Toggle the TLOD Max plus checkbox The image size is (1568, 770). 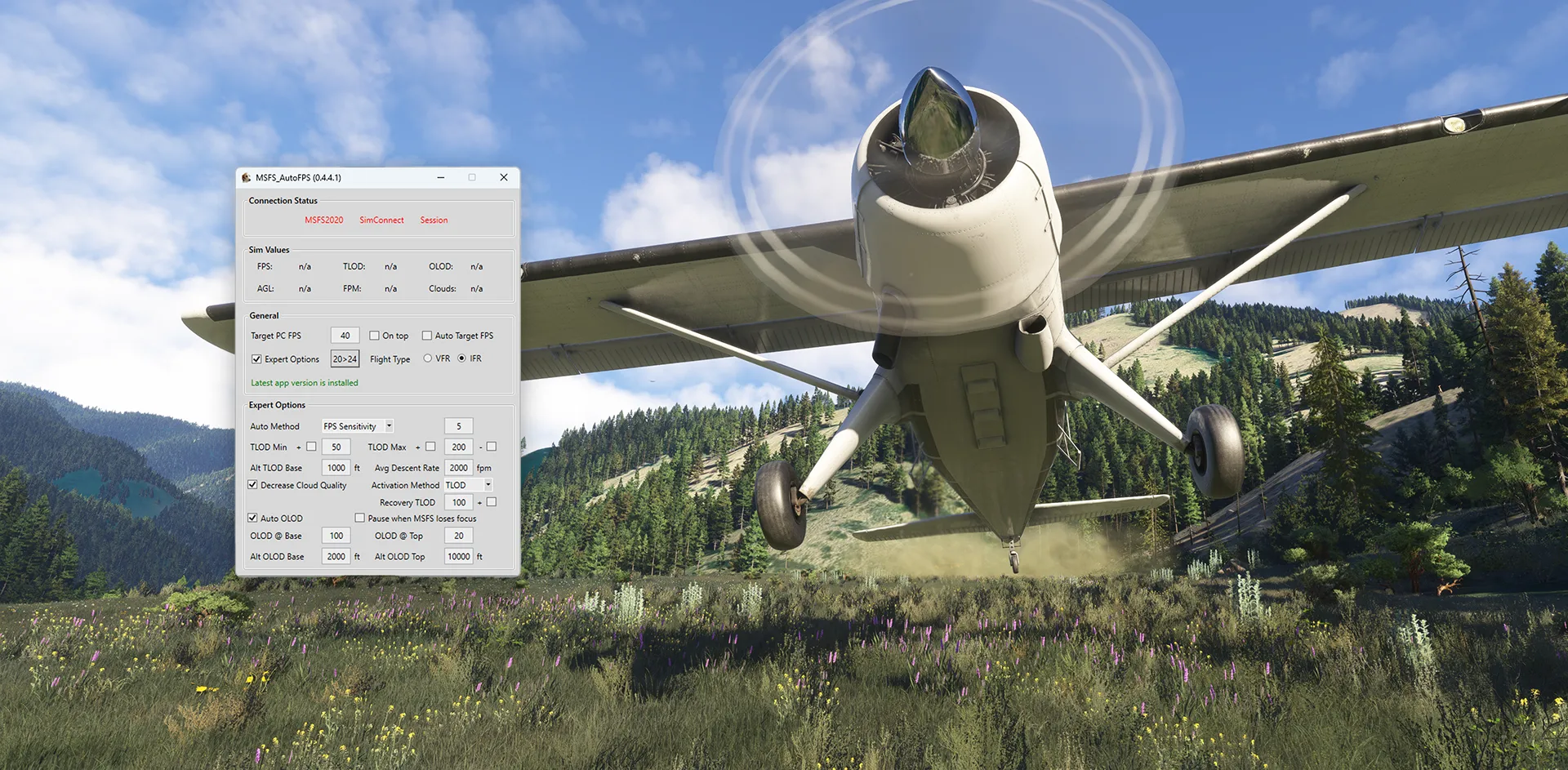pos(430,447)
